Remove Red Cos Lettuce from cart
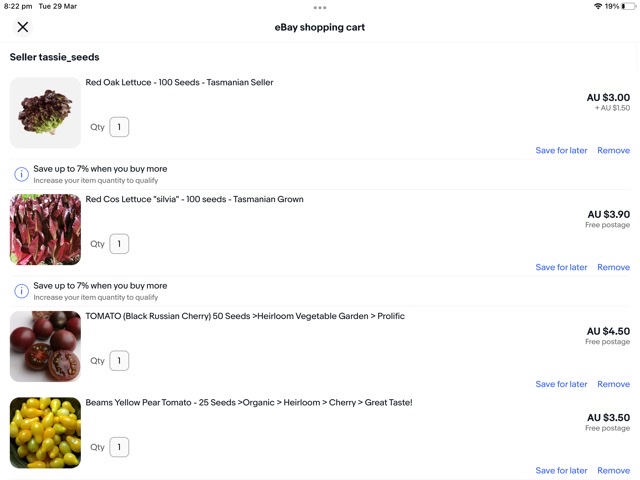Screen dimensions: 640x480 [613, 268]
